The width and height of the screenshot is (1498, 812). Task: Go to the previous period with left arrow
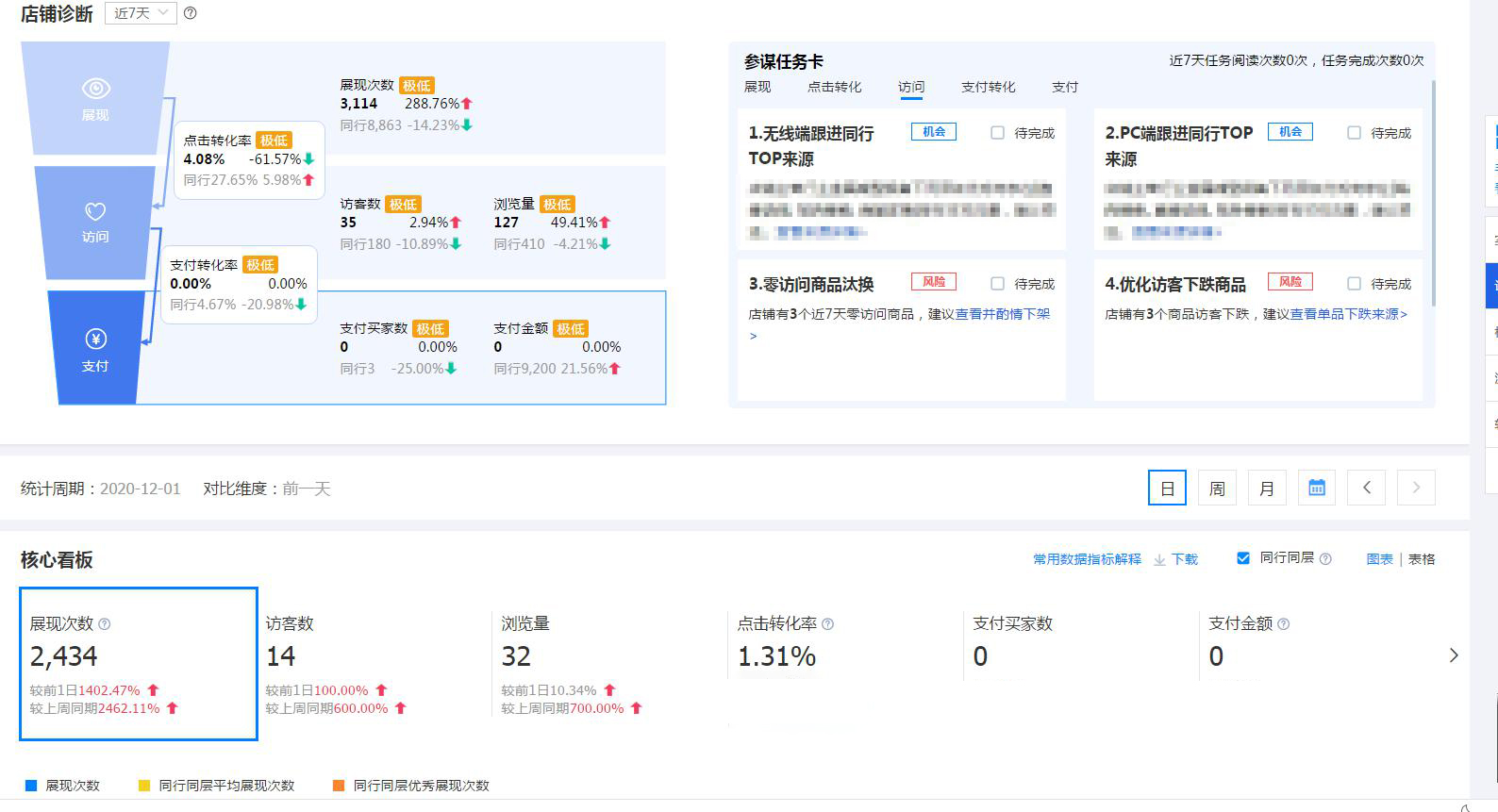(1366, 488)
